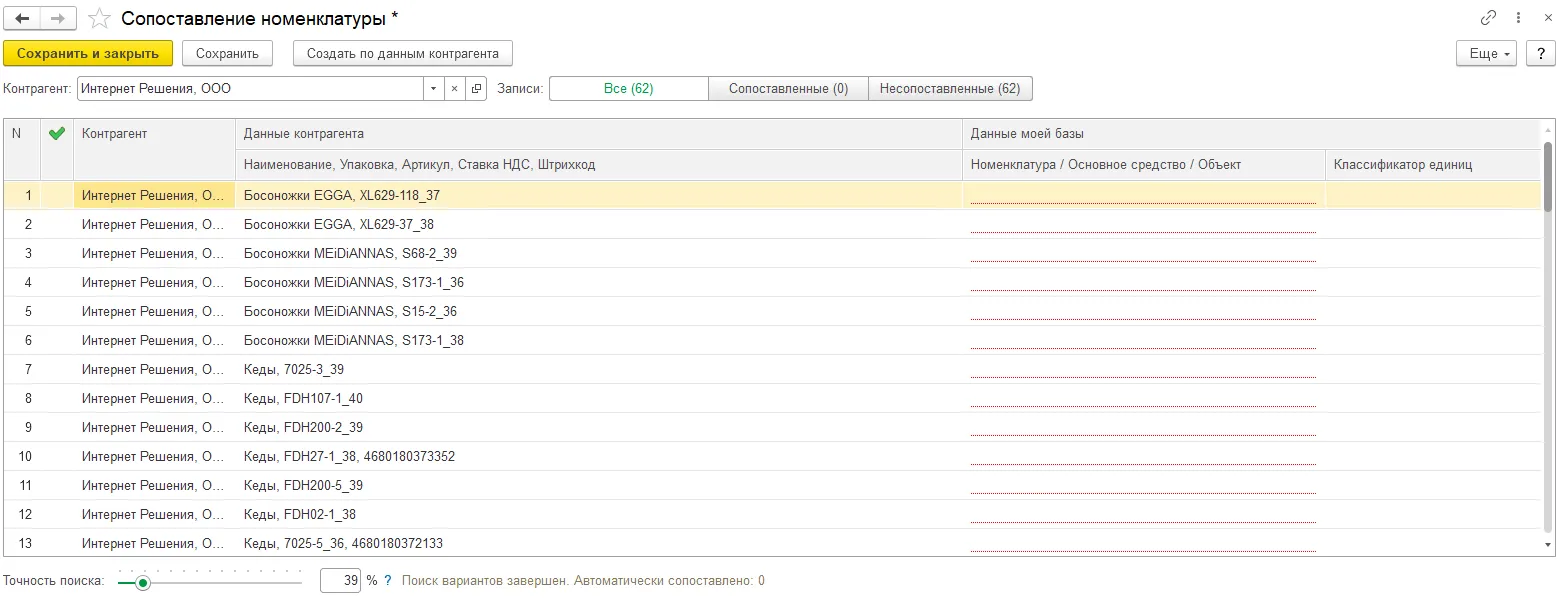Show all records with Все (62)
The image size is (1561, 598).
tap(628, 88)
